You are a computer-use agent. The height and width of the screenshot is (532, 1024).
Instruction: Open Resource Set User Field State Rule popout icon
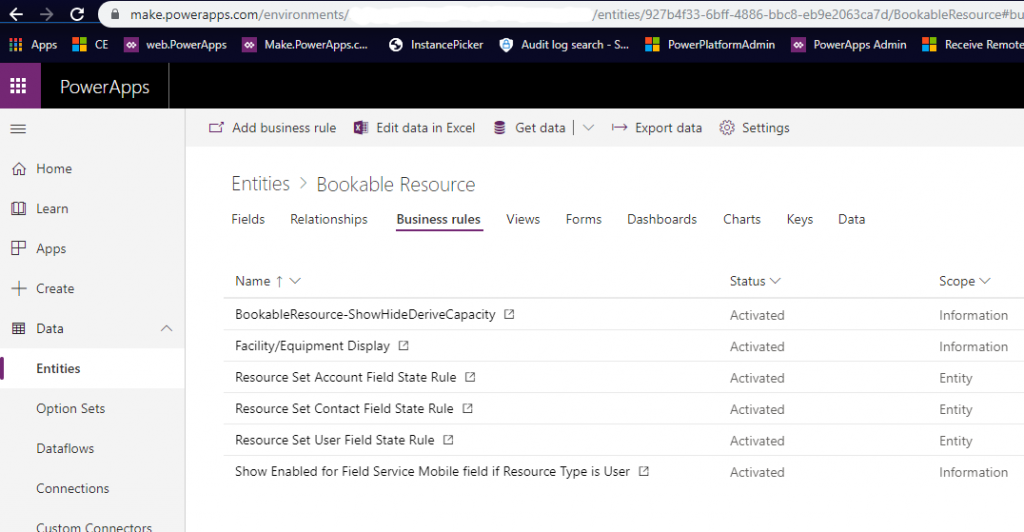(448, 439)
